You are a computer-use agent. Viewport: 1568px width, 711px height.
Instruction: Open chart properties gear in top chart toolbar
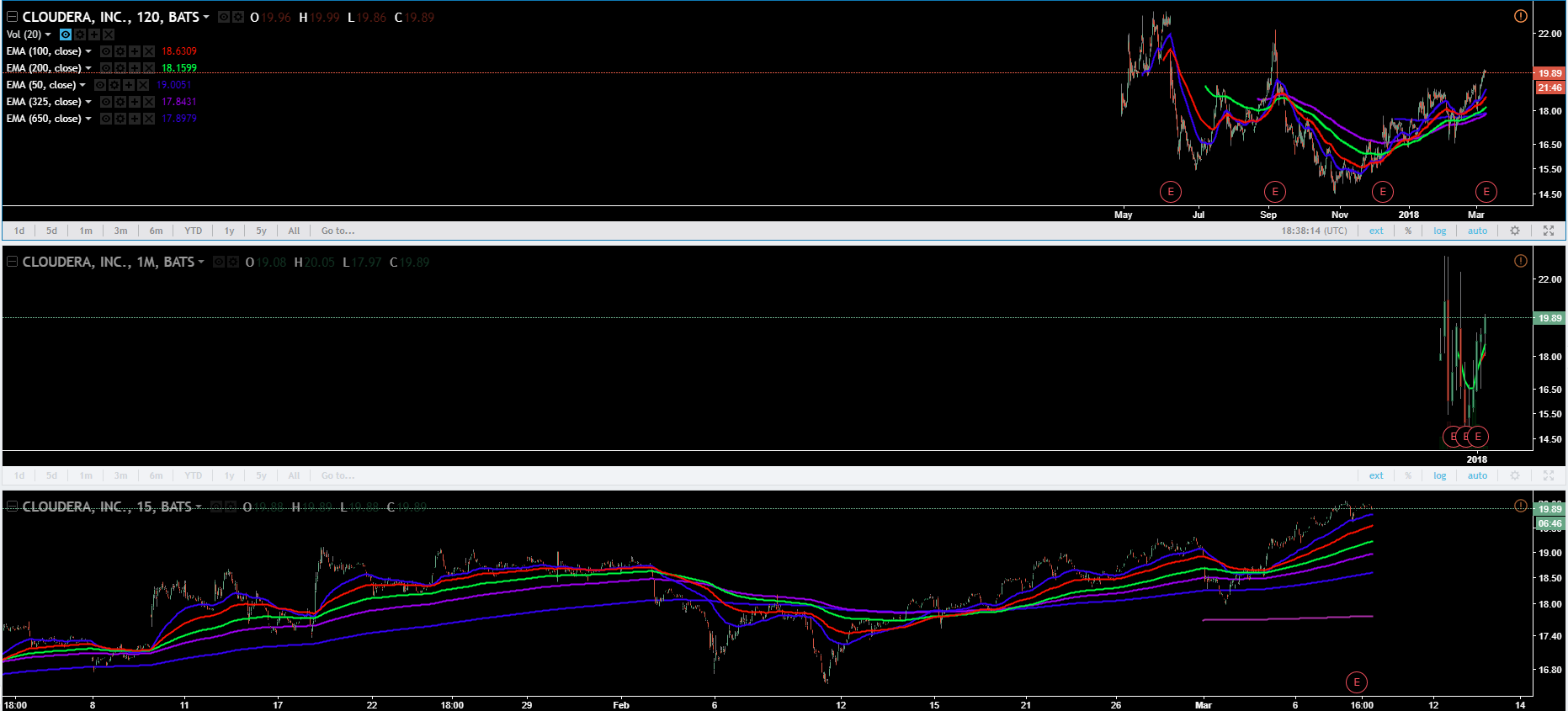pos(1515,231)
